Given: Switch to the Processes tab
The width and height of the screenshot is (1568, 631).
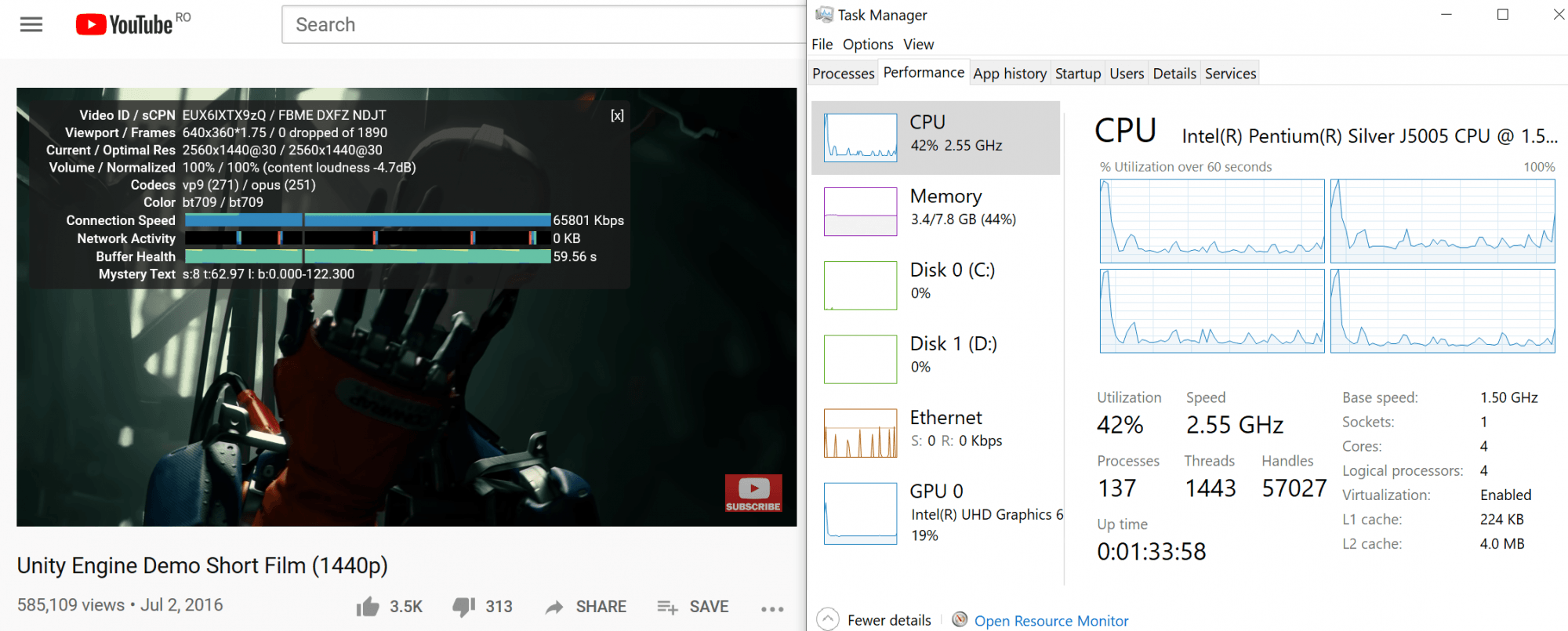Looking at the screenshot, I should click(x=844, y=74).
